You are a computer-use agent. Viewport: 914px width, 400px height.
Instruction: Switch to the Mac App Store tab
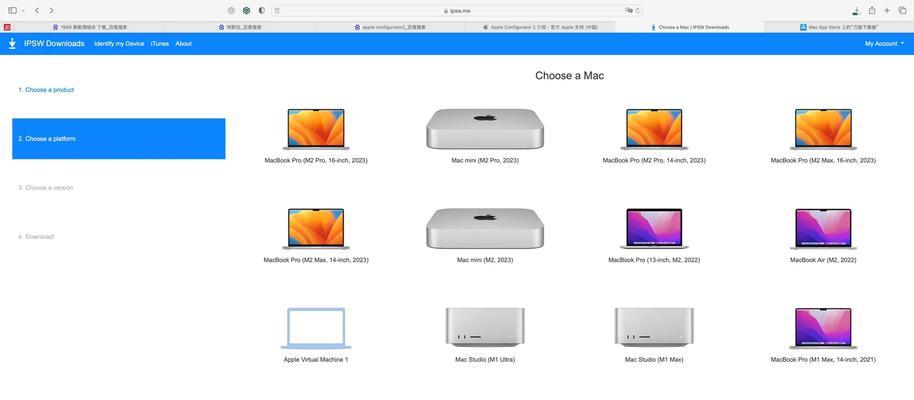coord(839,27)
